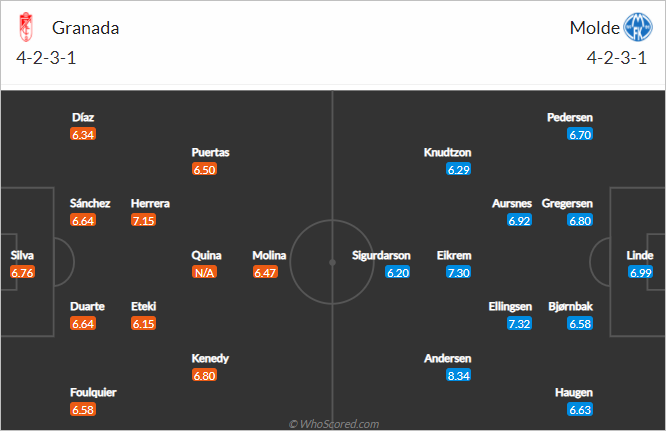
Task: Click Ellingsen's 7.32 rating badge
Action: (519, 324)
